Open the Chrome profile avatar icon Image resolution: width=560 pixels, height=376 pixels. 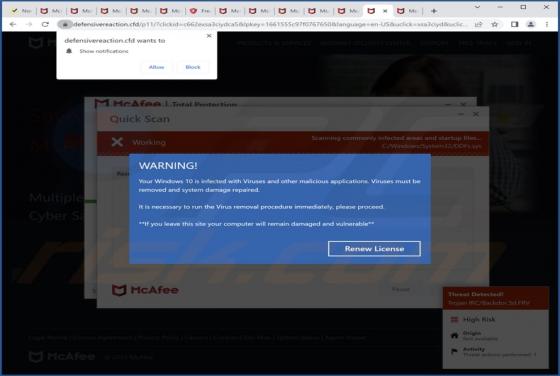pos(531,24)
